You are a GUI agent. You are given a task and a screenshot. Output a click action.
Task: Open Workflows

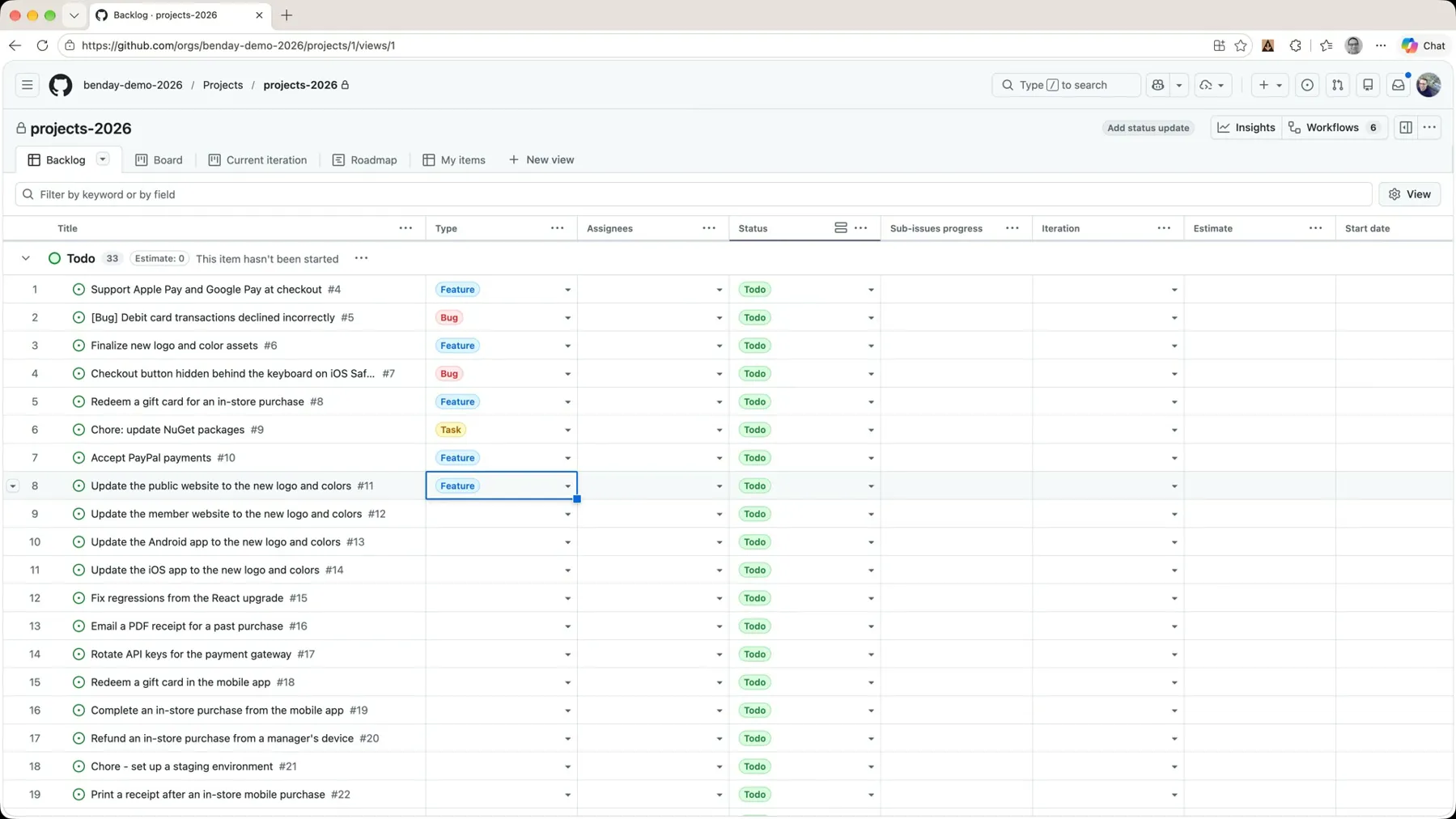[x=1335, y=127]
